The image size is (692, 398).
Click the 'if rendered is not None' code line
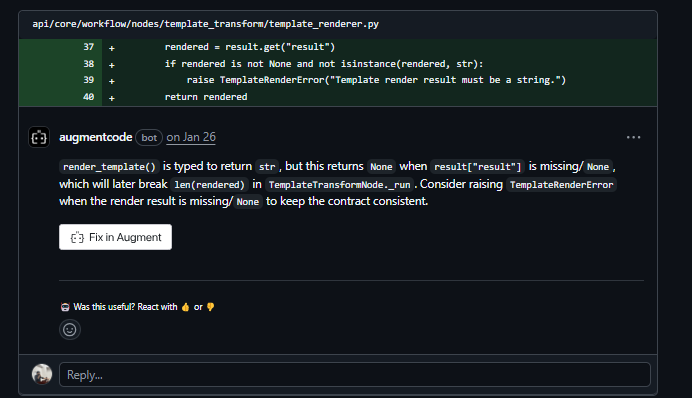tap(324, 64)
